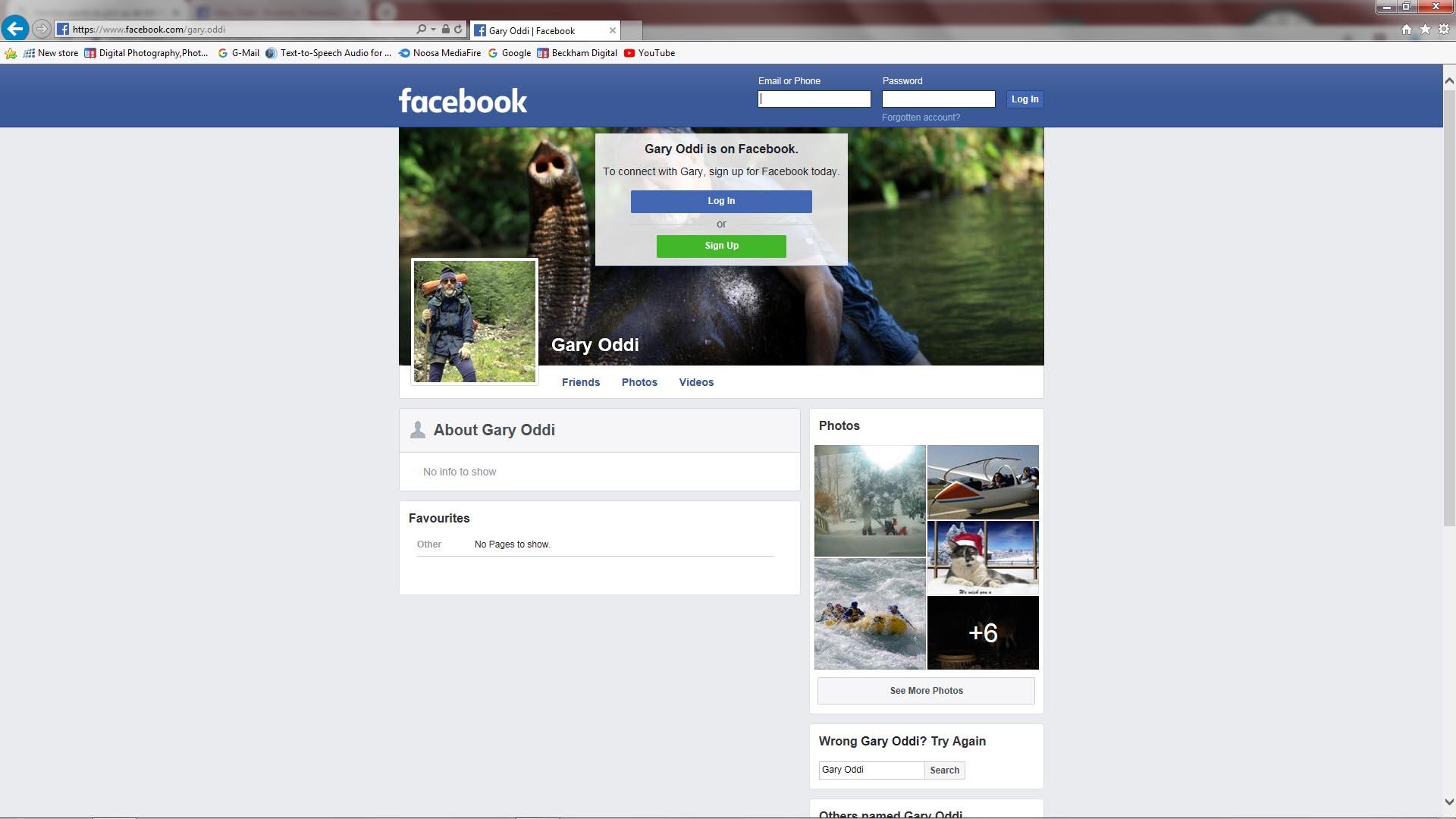Open the Google bookmark
The image size is (1456, 819).
(509, 53)
